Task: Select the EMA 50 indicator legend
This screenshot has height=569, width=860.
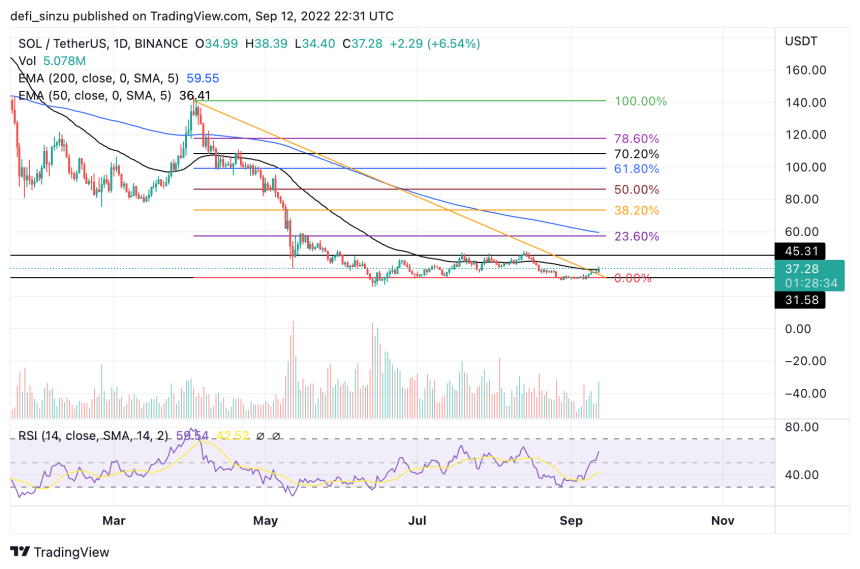Action: coord(114,96)
